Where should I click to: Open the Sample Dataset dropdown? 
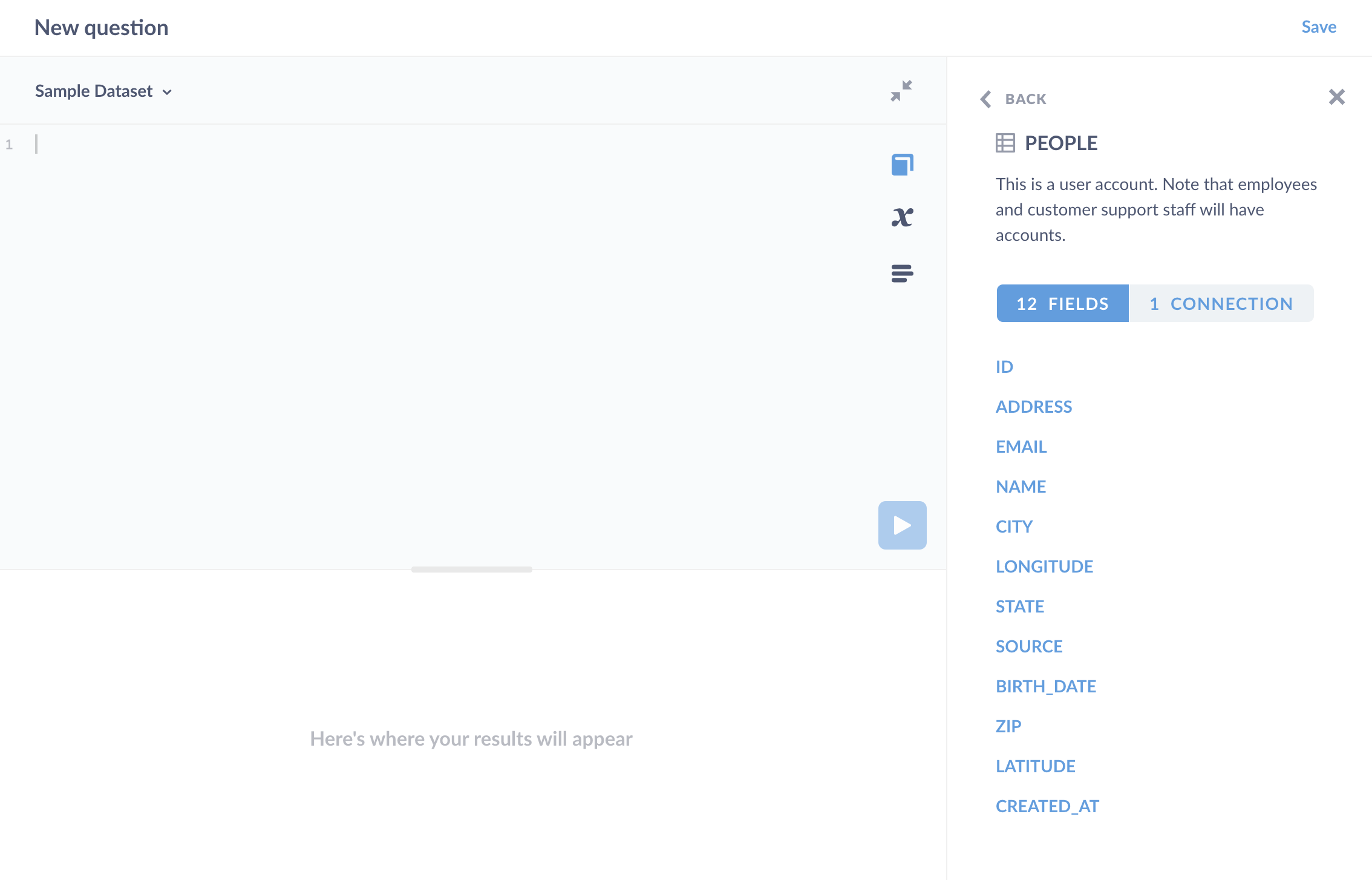click(103, 91)
